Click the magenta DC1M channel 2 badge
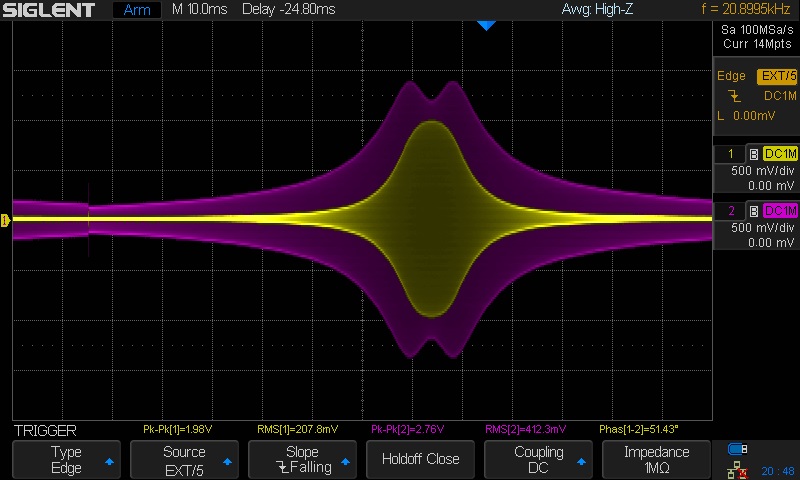Viewport: 800px width, 480px height. [x=780, y=211]
